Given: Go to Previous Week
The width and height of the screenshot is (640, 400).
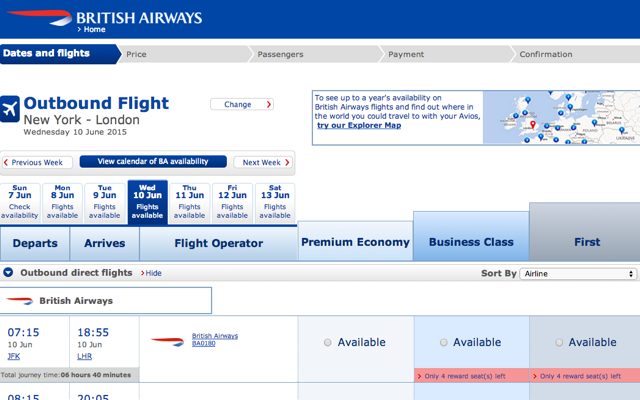Looking at the screenshot, I should point(37,162).
